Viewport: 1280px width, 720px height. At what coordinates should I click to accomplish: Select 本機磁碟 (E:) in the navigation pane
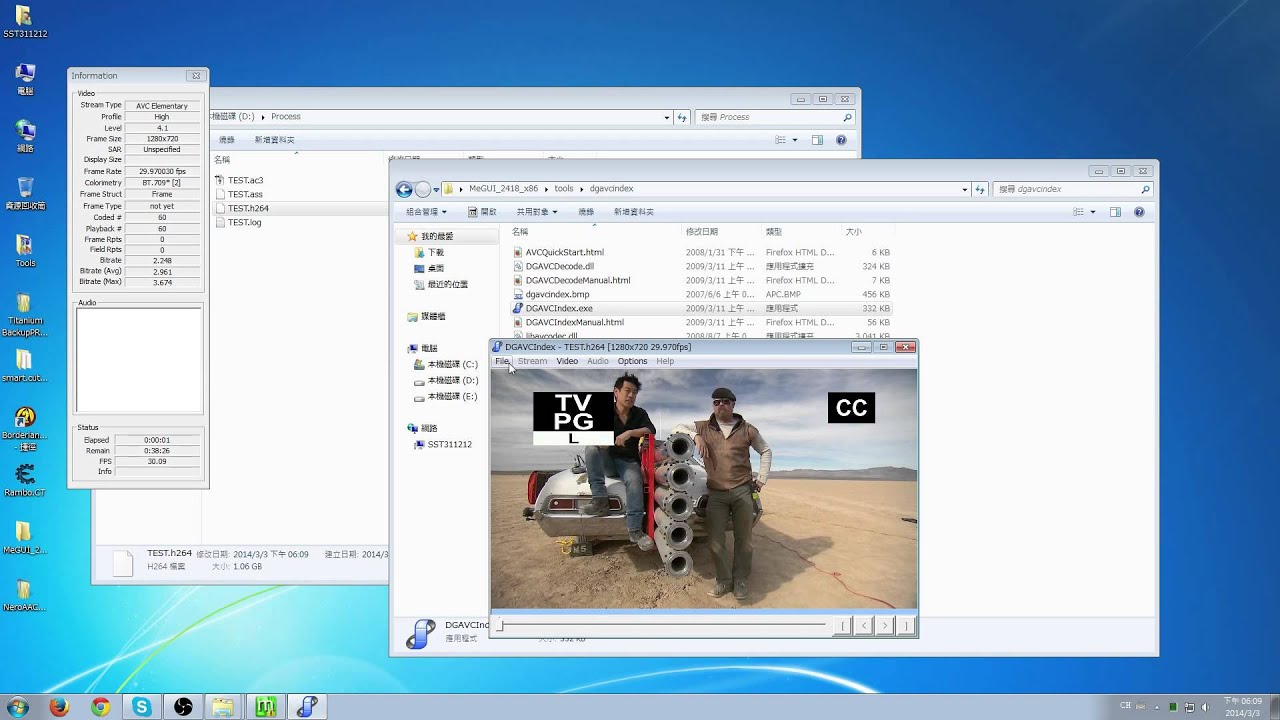453,396
